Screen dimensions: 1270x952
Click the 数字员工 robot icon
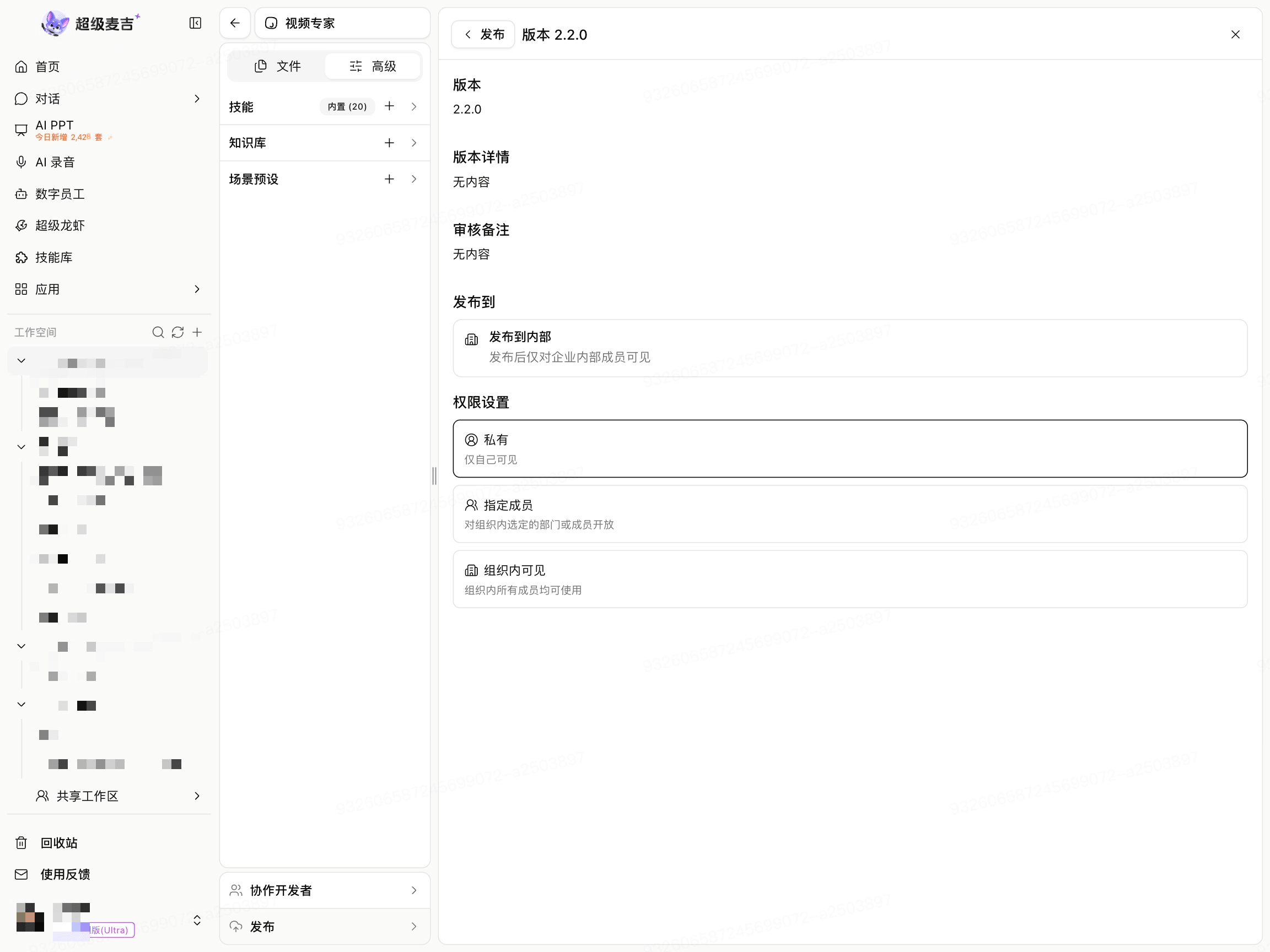click(x=21, y=194)
